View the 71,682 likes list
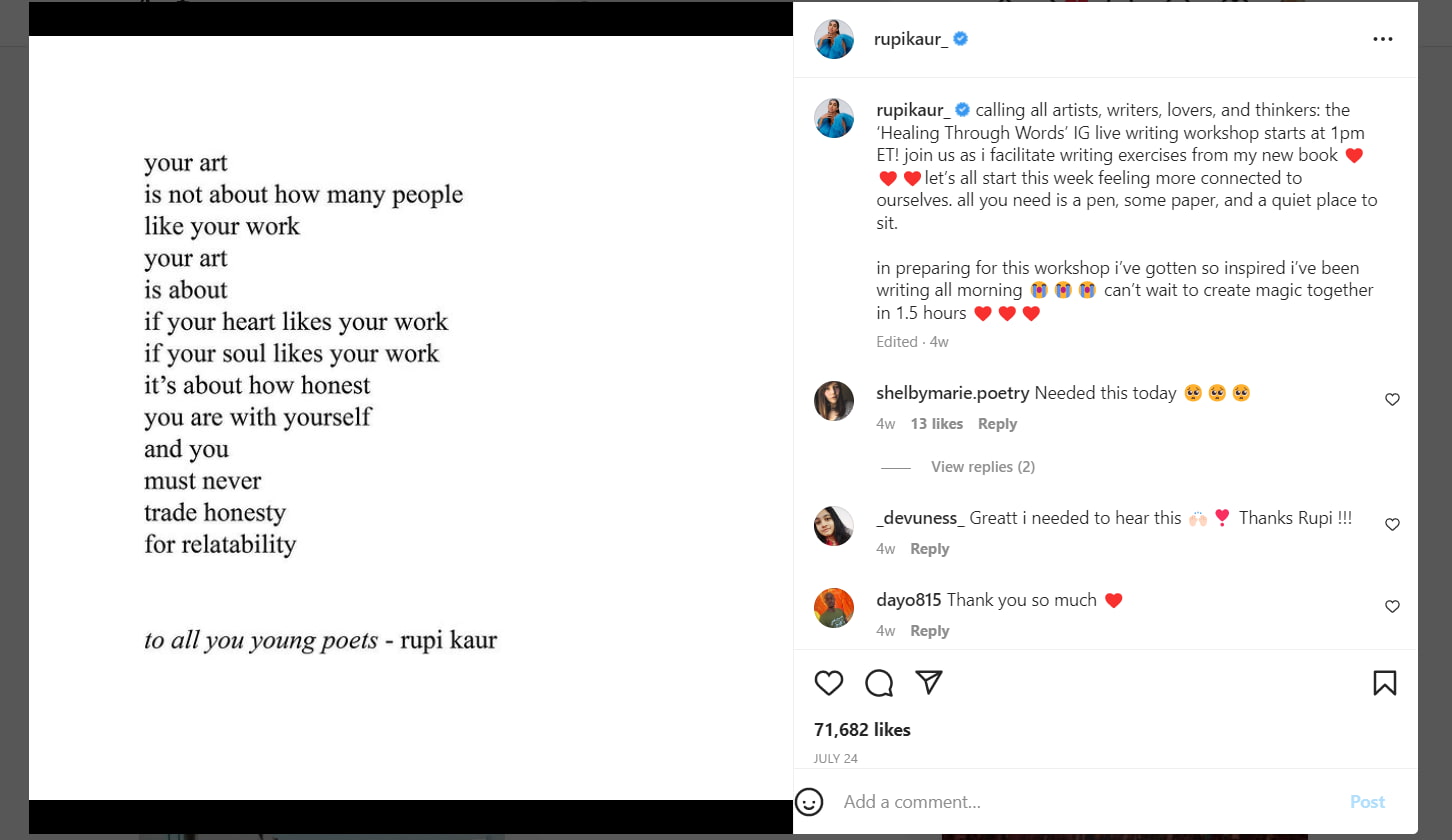This screenshot has width=1452, height=840. pyautogui.click(x=862, y=730)
